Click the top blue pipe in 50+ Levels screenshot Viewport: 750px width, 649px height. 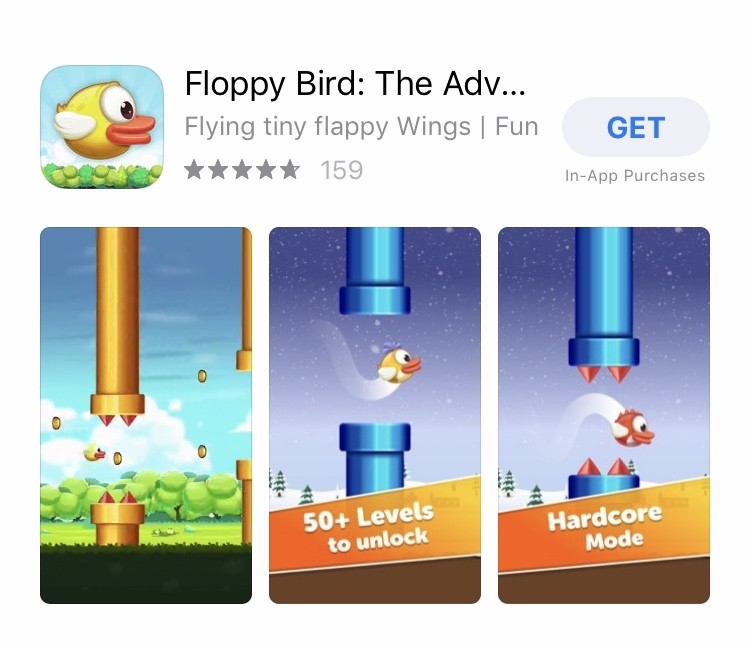375,271
